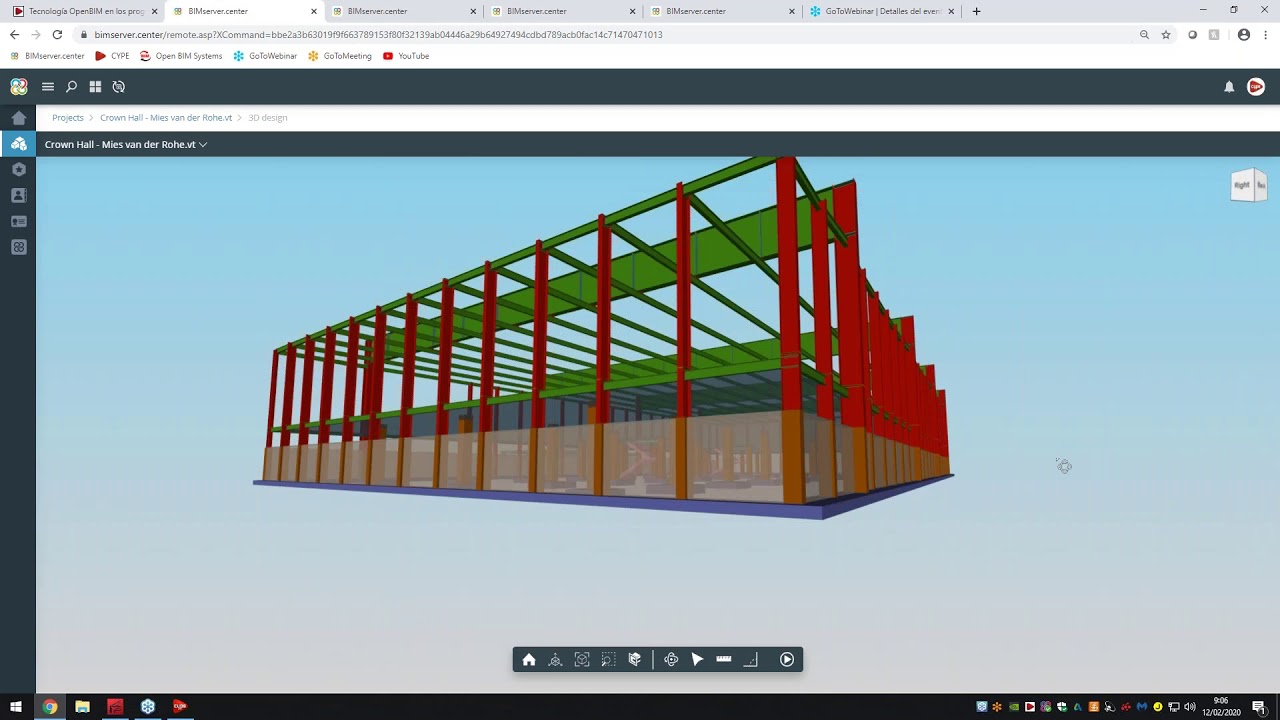Image resolution: width=1280 pixels, height=720 pixels.
Task: Click the fit-model-to-view cube icon
Action: pyautogui.click(x=582, y=660)
